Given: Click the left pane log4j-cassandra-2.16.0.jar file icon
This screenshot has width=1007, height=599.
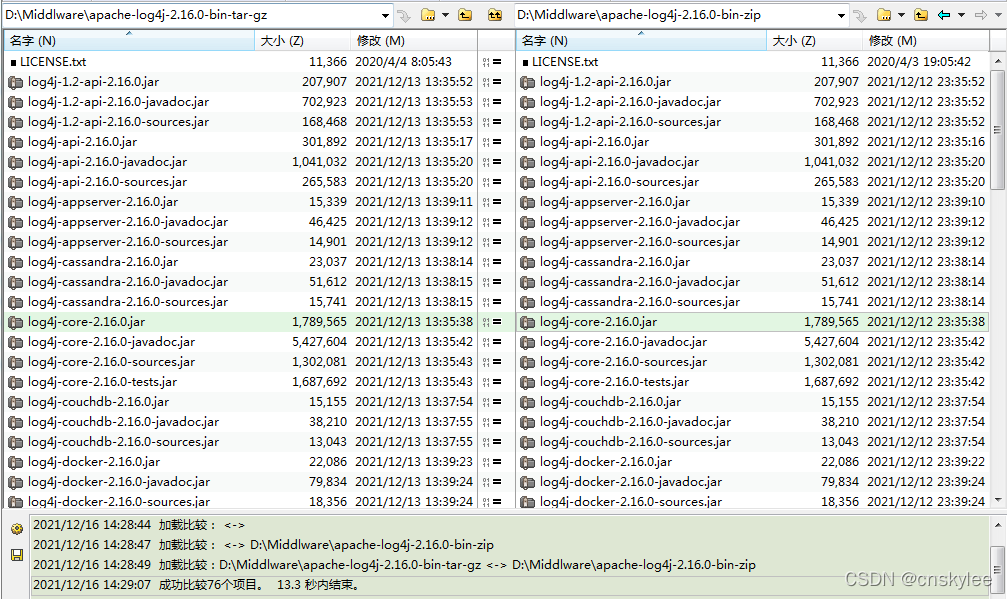Looking at the screenshot, I should click(15, 263).
